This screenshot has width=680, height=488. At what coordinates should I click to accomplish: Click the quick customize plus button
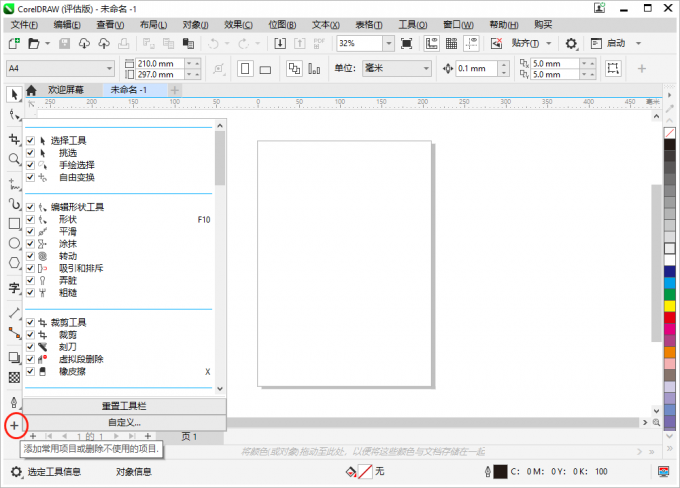14,426
